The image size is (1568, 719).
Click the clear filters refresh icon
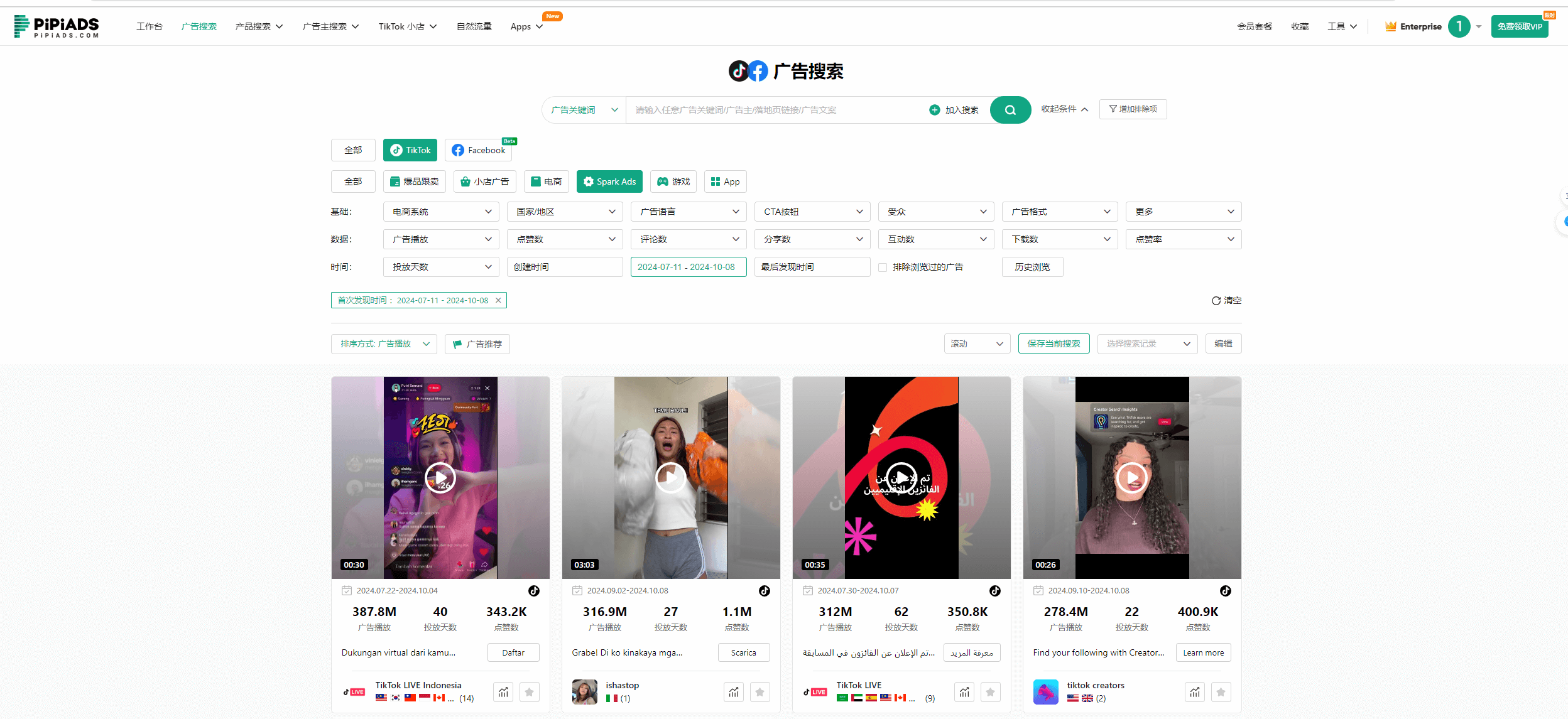point(1216,301)
